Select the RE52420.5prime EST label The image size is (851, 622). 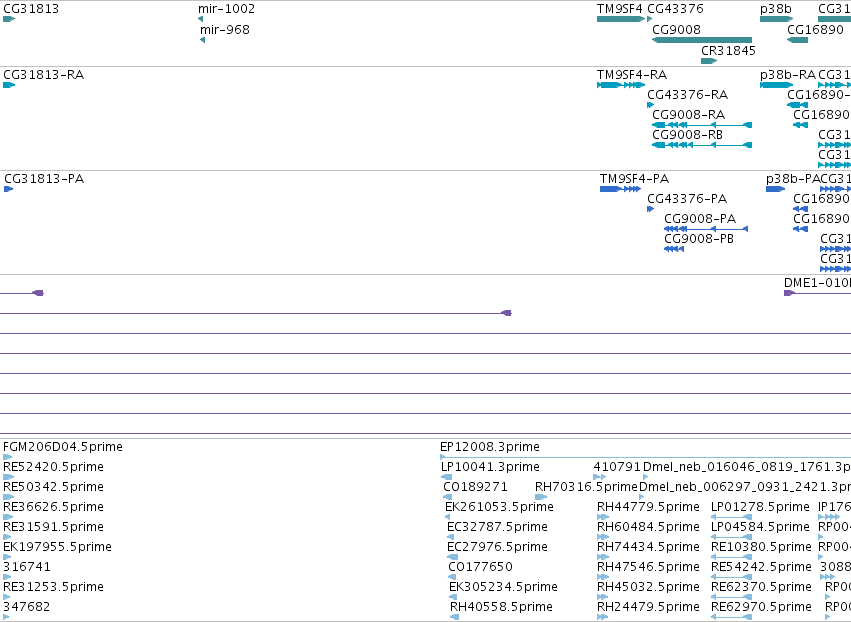pos(53,467)
